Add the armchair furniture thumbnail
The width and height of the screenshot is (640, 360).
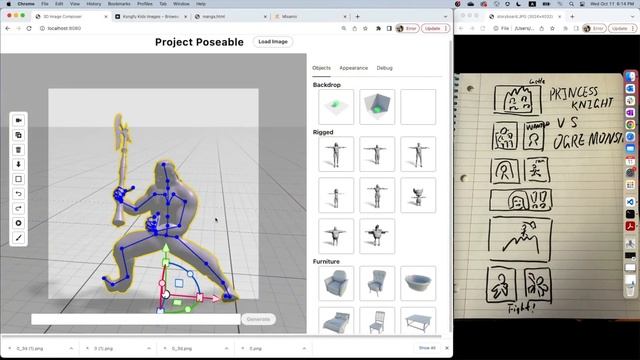336,283
